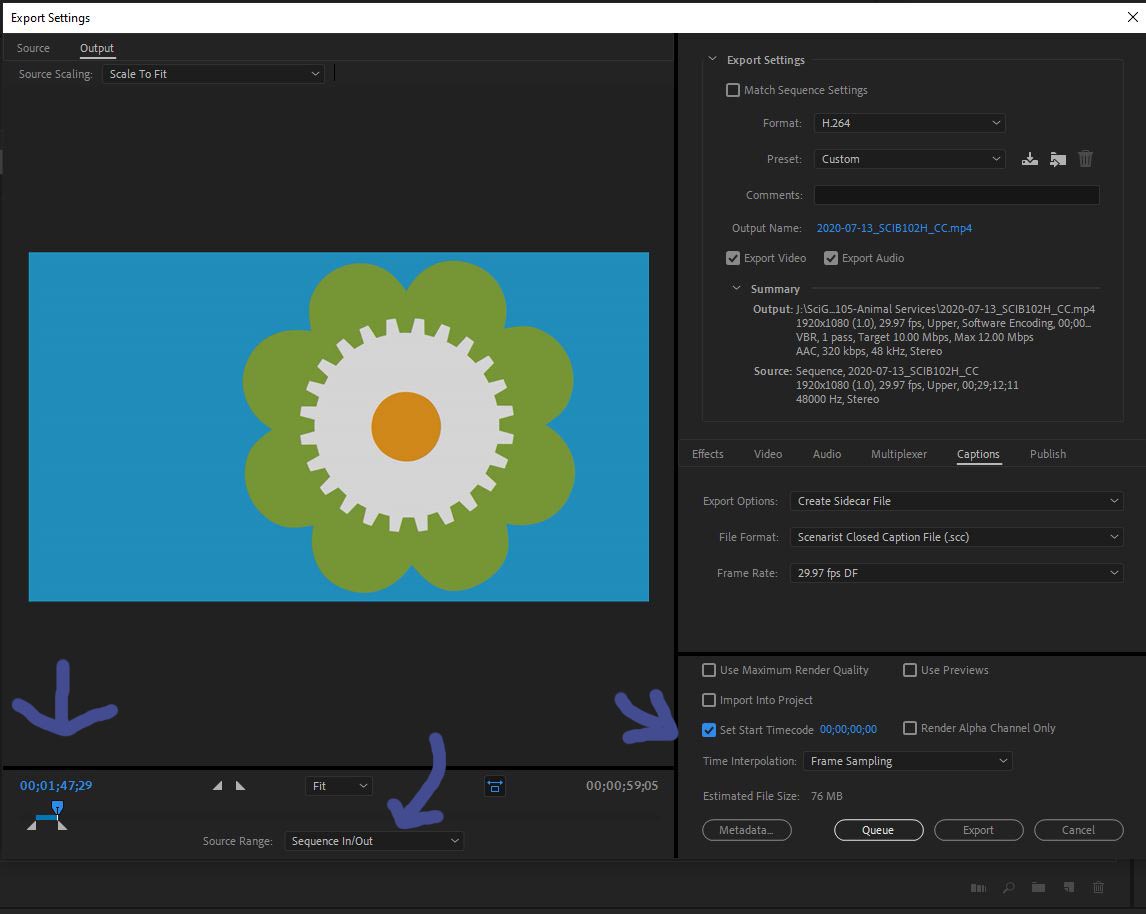The width and height of the screenshot is (1146, 914).
Task: Click the trash icon in the bottom-right panel
Action: pos(1098,887)
